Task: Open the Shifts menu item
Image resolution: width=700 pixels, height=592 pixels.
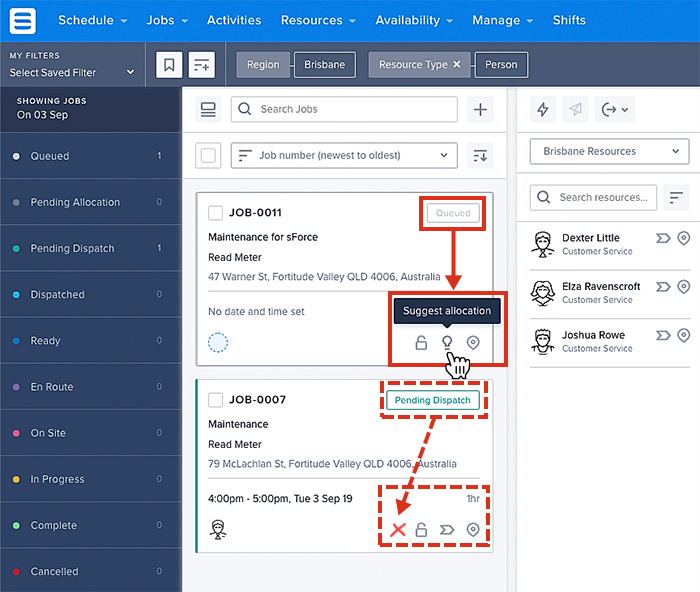Action: pos(570,20)
